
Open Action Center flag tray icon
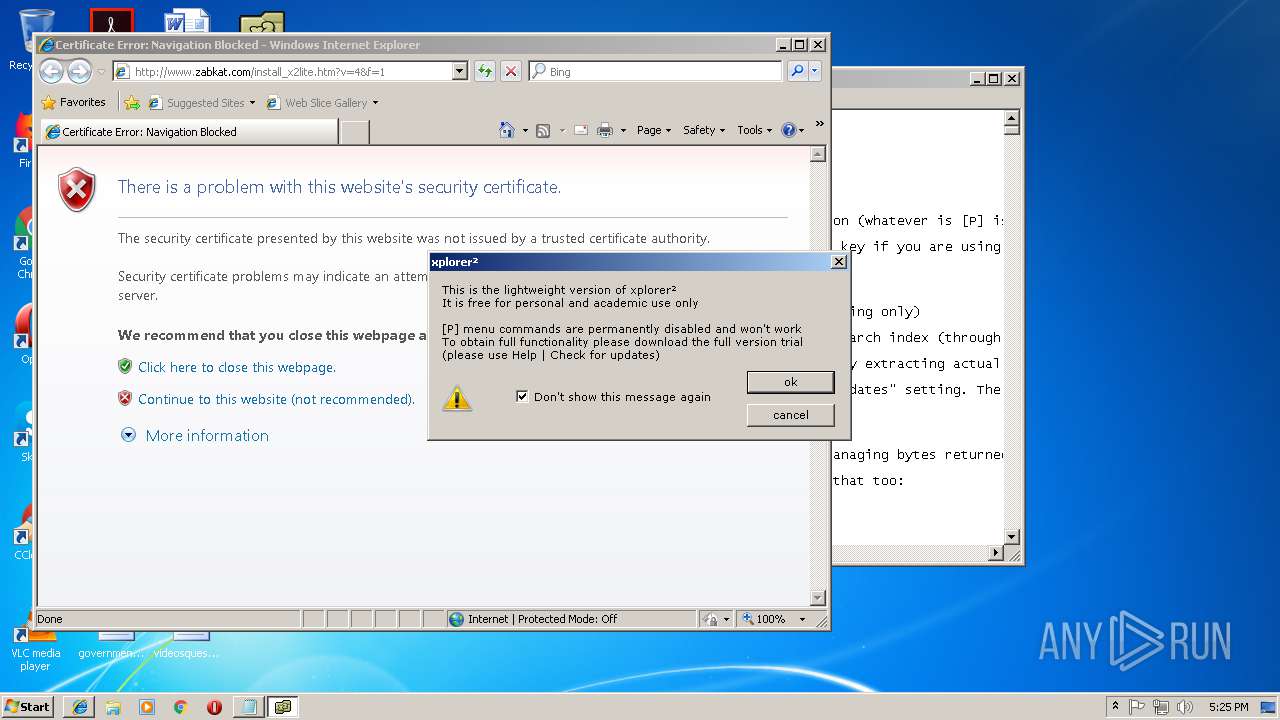1137,707
